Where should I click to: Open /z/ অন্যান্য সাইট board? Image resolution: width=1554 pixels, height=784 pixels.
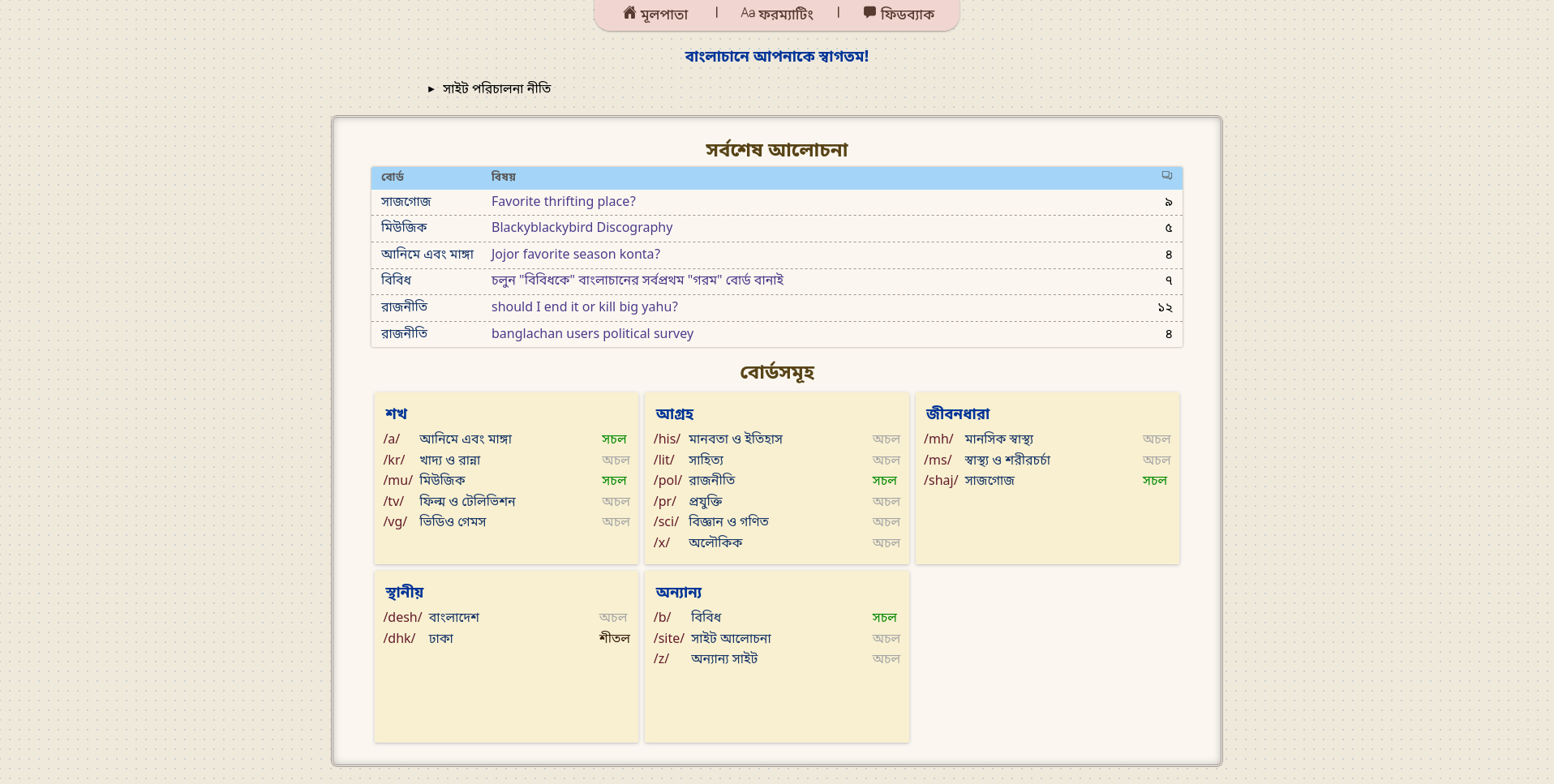point(724,658)
